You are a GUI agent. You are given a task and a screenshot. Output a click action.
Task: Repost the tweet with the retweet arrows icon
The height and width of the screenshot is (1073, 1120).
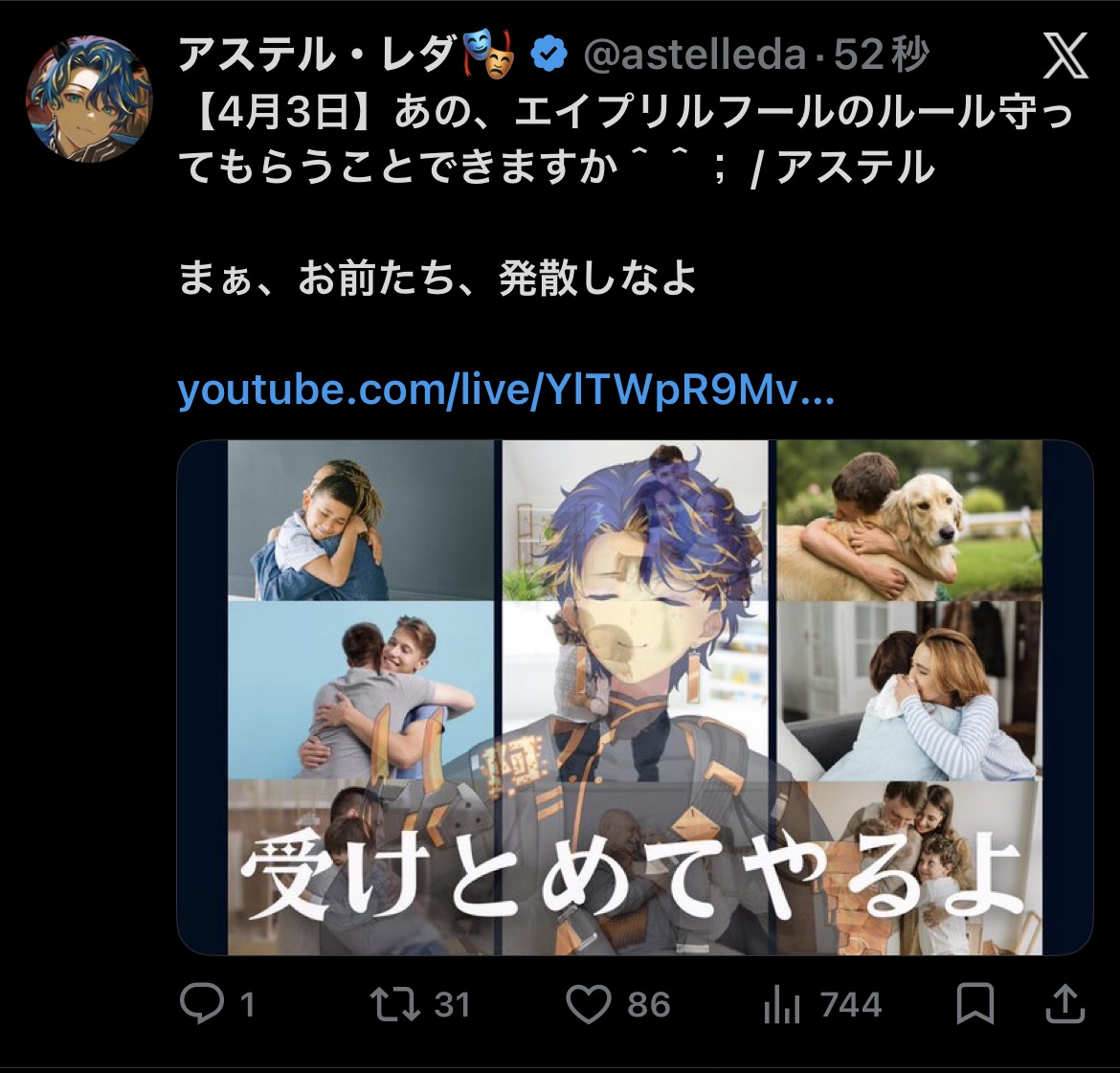click(395, 1003)
